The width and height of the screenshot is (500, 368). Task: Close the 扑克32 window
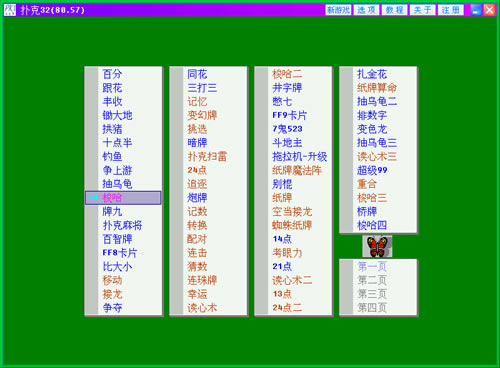489,10
